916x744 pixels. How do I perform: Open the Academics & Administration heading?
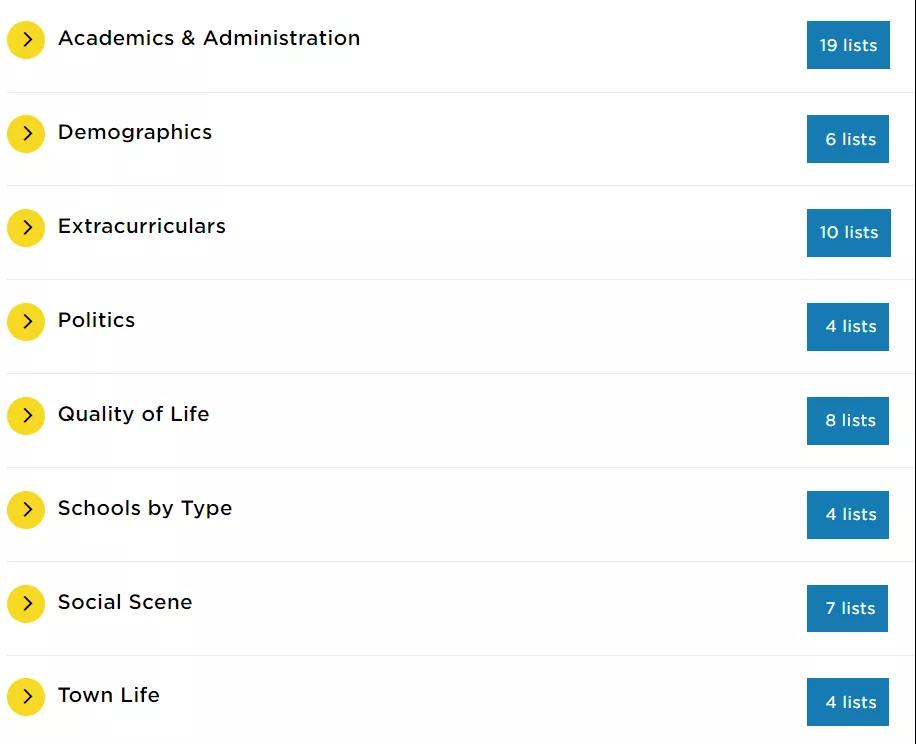(209, 38)
